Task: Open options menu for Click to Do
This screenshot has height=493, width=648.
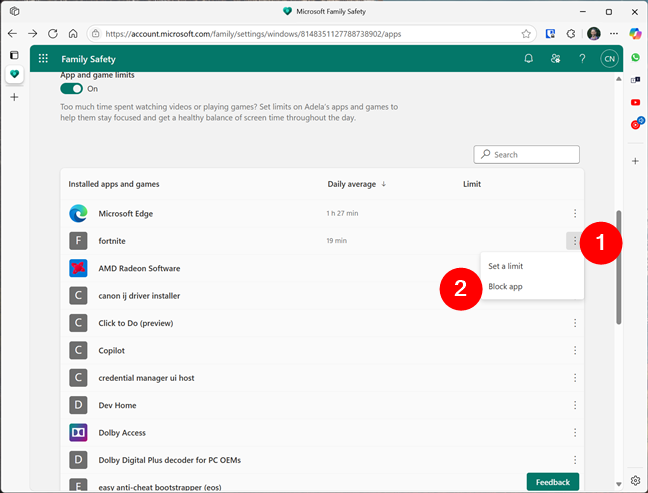Action: point(575,323)
